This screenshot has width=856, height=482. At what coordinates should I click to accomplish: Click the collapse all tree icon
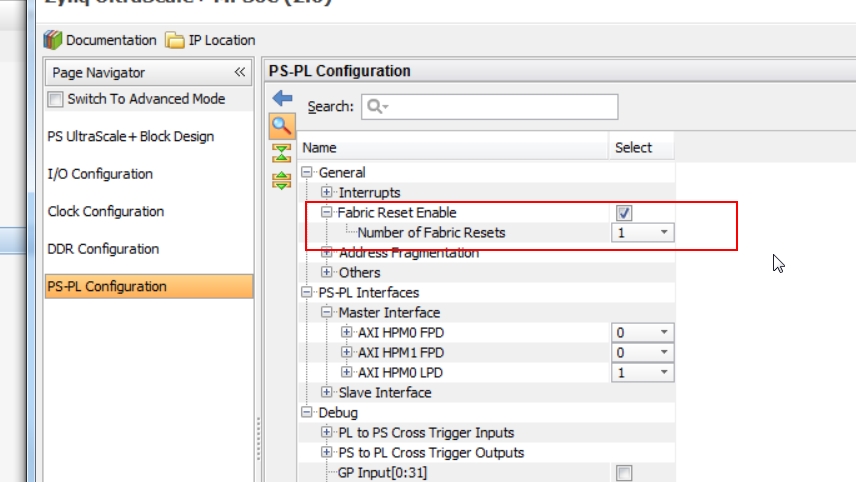point(282,152)
